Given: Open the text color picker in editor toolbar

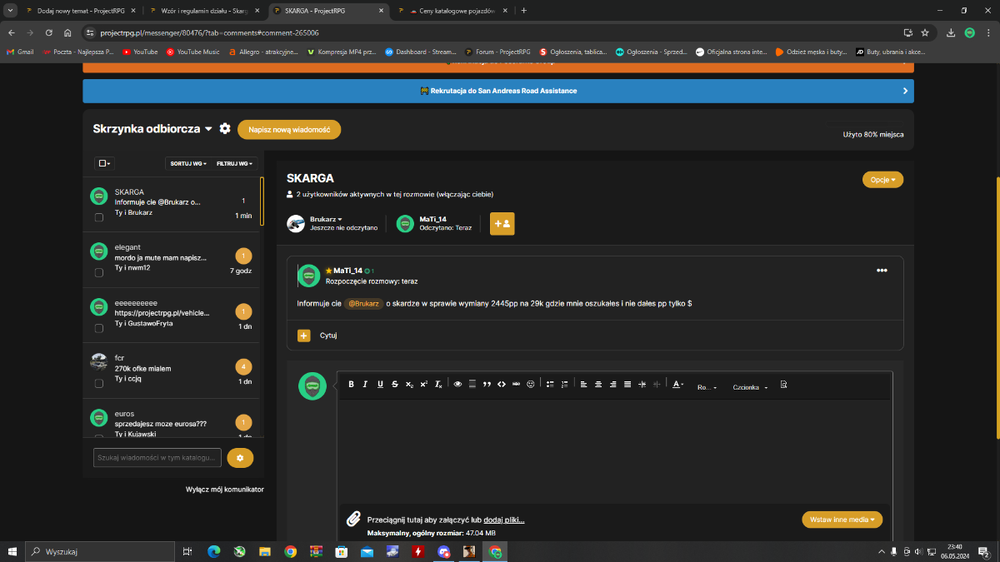Looking at the screenshot, I should 678,385.
